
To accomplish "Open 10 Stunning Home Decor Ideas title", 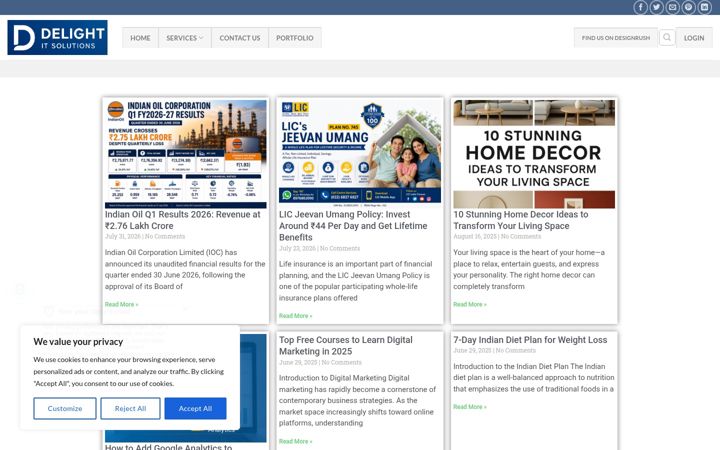I will pyautogui.click(x=521, y=220).
